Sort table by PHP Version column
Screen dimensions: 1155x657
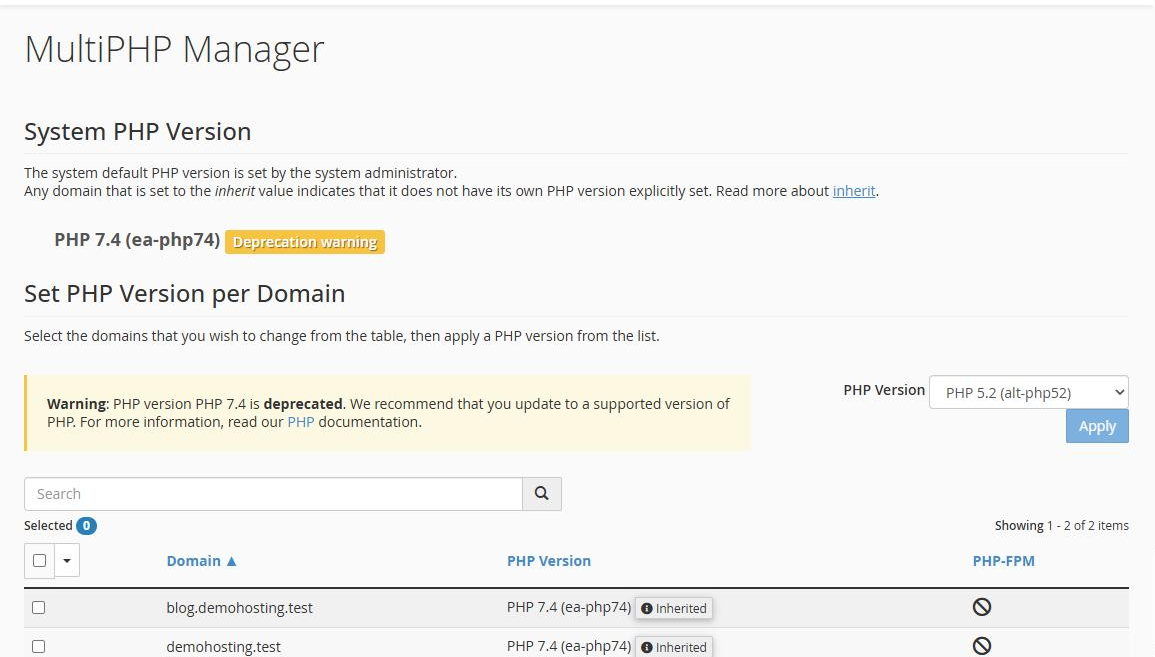(x=549, y=561)
